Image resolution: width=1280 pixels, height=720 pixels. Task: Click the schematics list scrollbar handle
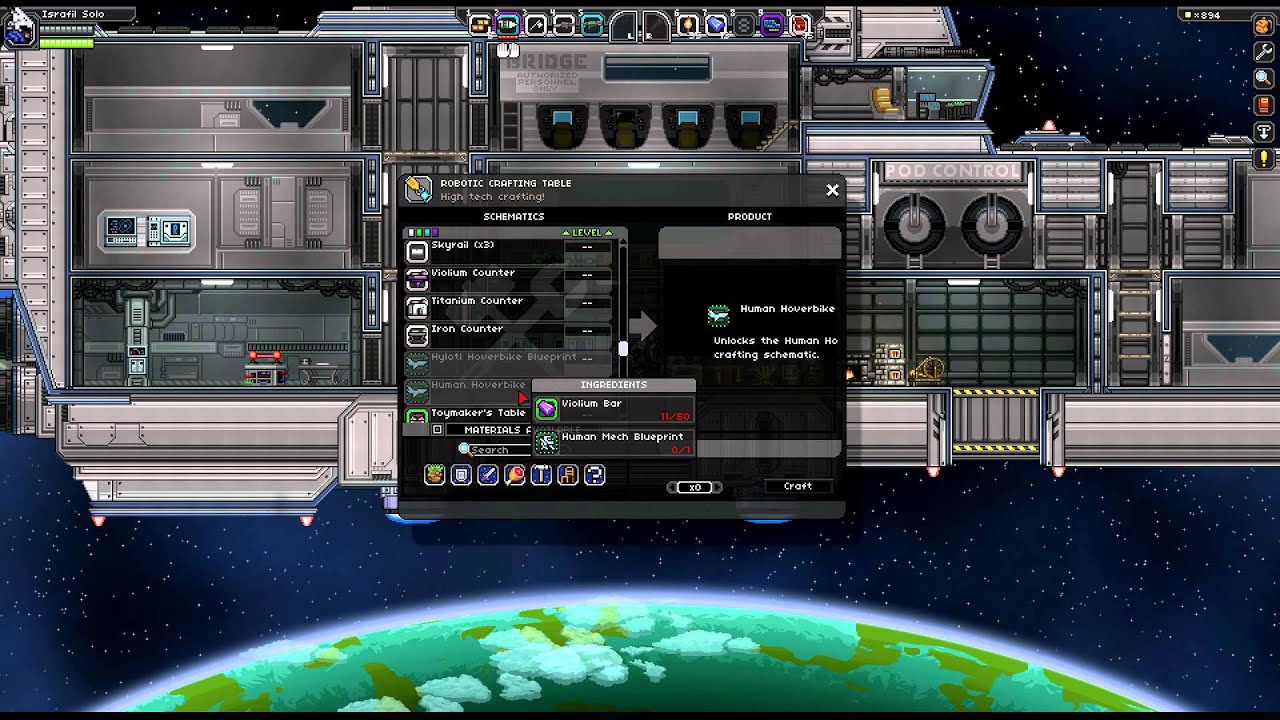click(623, 348)
